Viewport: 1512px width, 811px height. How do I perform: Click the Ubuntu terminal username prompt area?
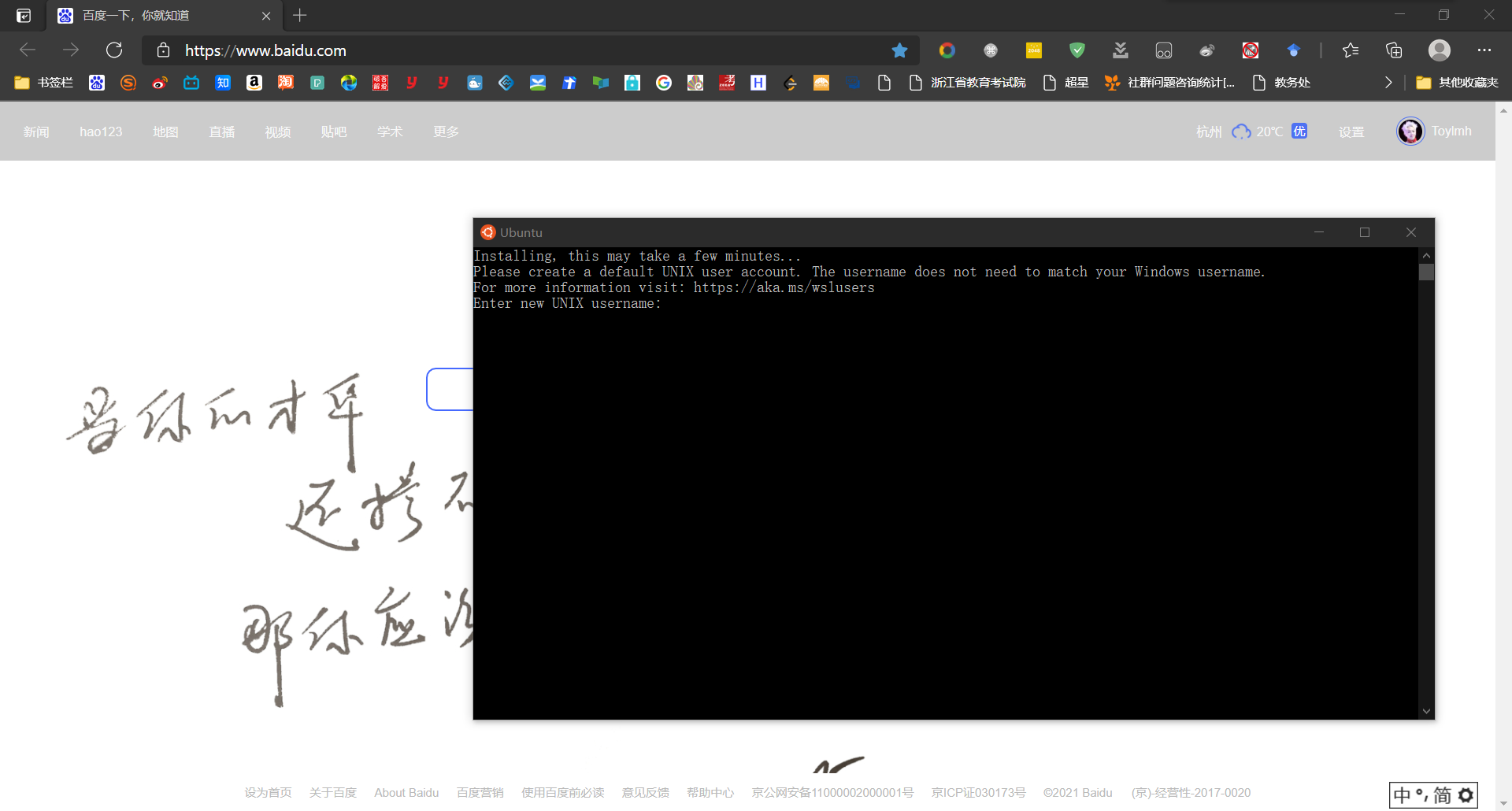[x=567, y=303]
